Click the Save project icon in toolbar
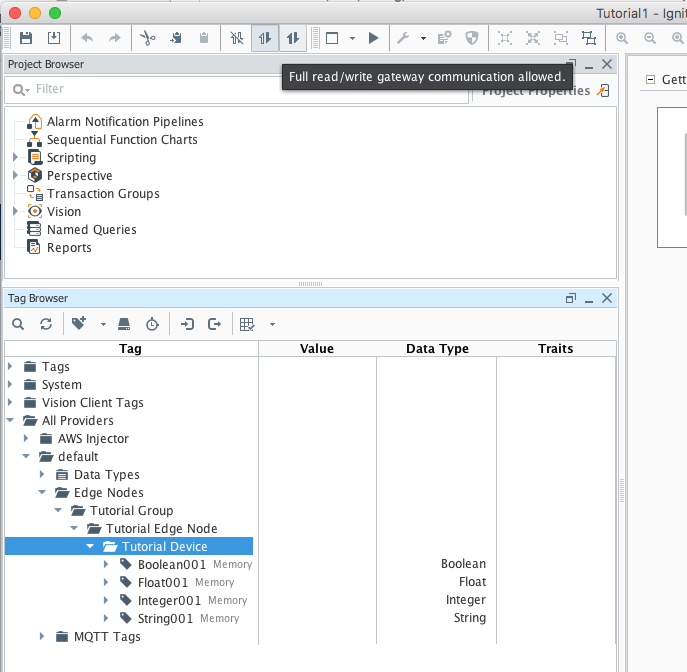The width and height of the screenshot is (687, 672). (x=26, y=38)
